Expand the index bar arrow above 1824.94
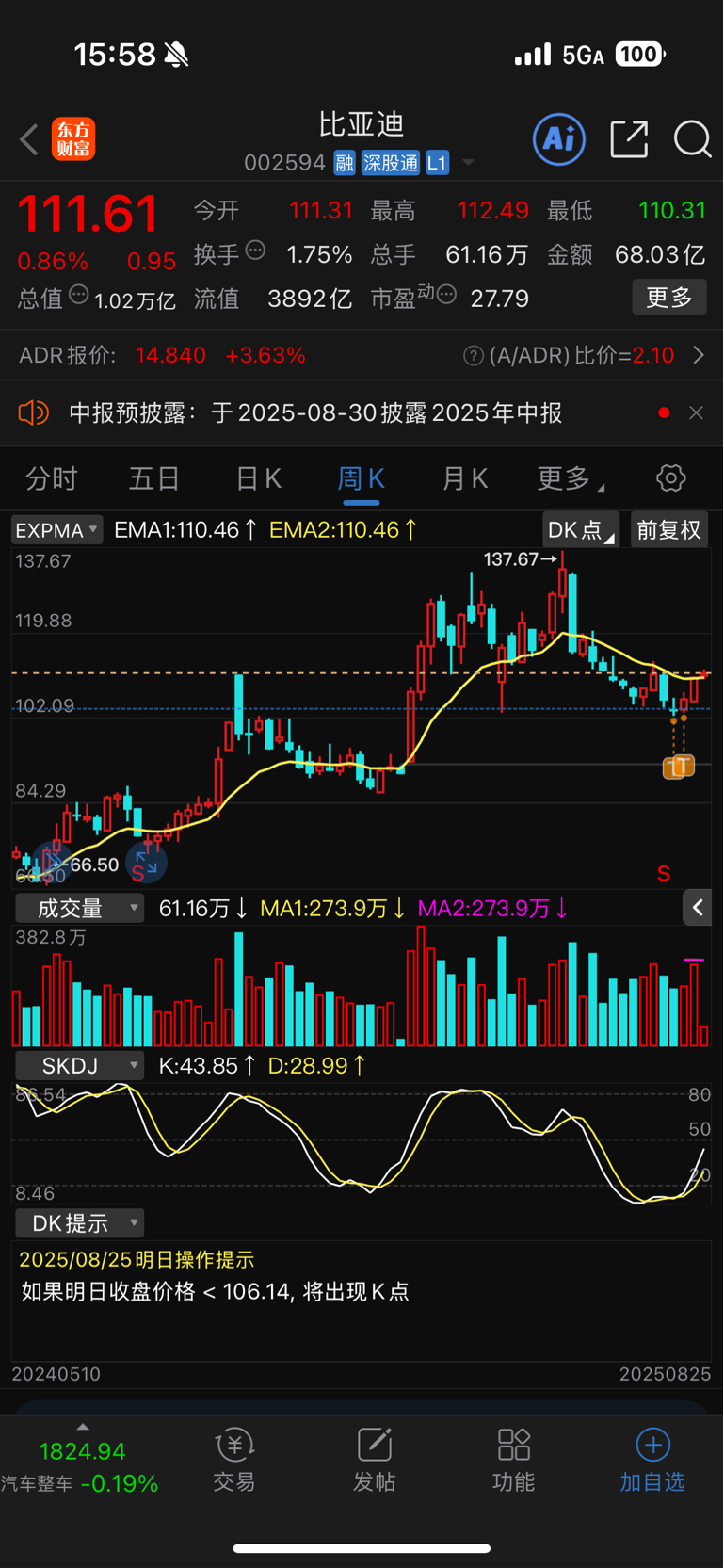The height and width of the screenshot is (1568, 724). (83, 1428)
